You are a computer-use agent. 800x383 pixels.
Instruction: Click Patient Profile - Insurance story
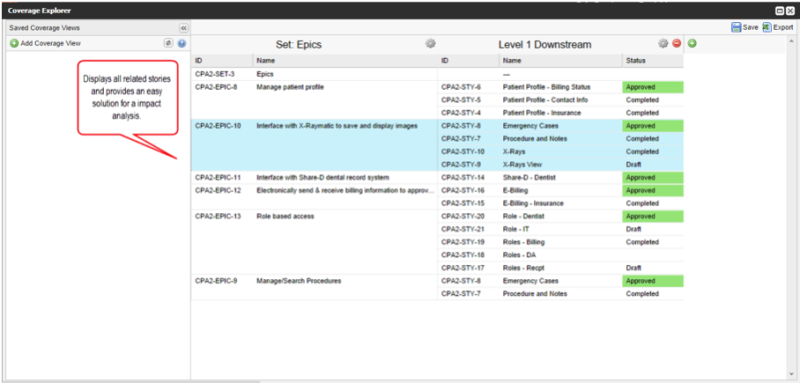point(541,113)
